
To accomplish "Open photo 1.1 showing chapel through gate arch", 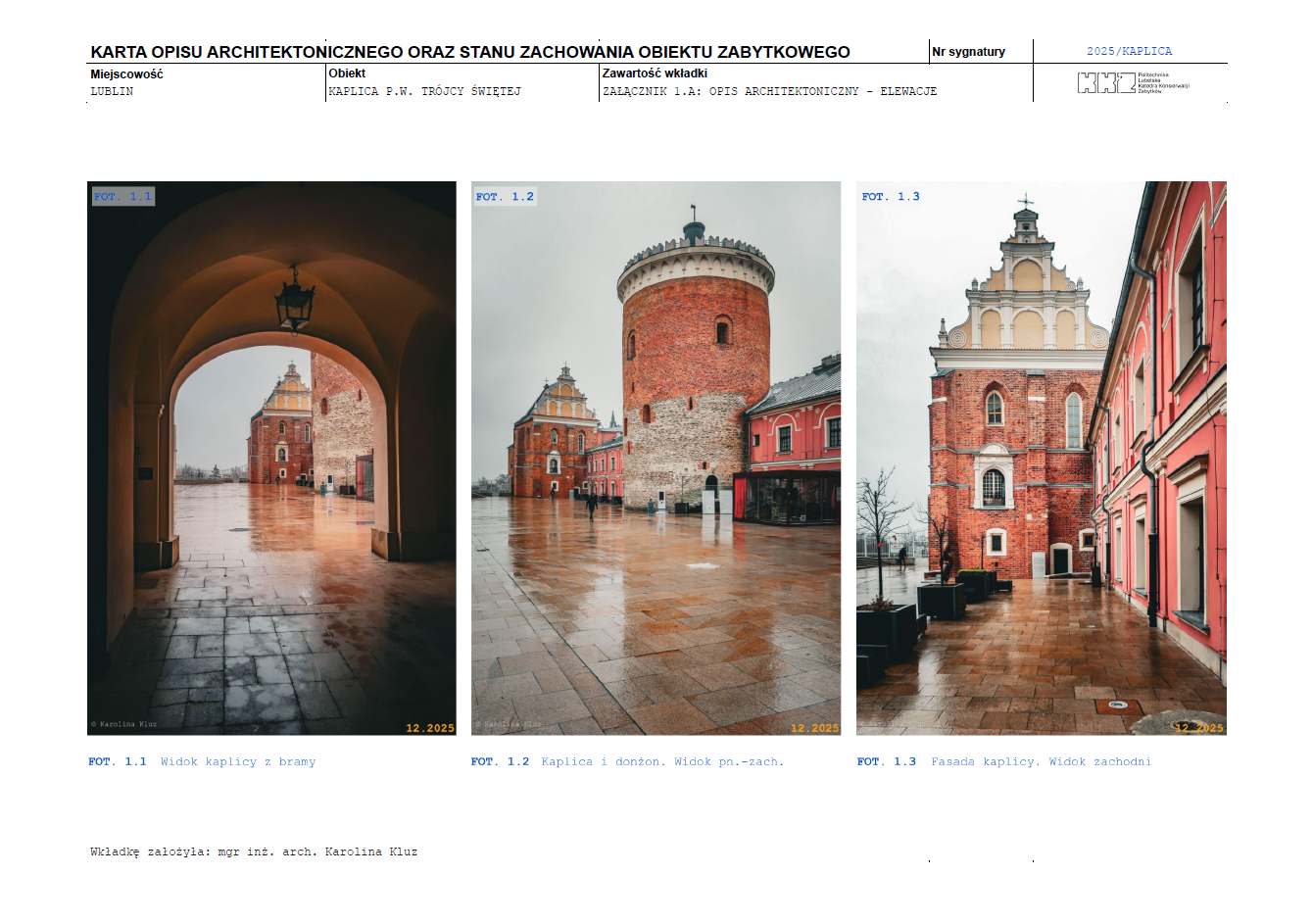I will click(x=271, y=458).
